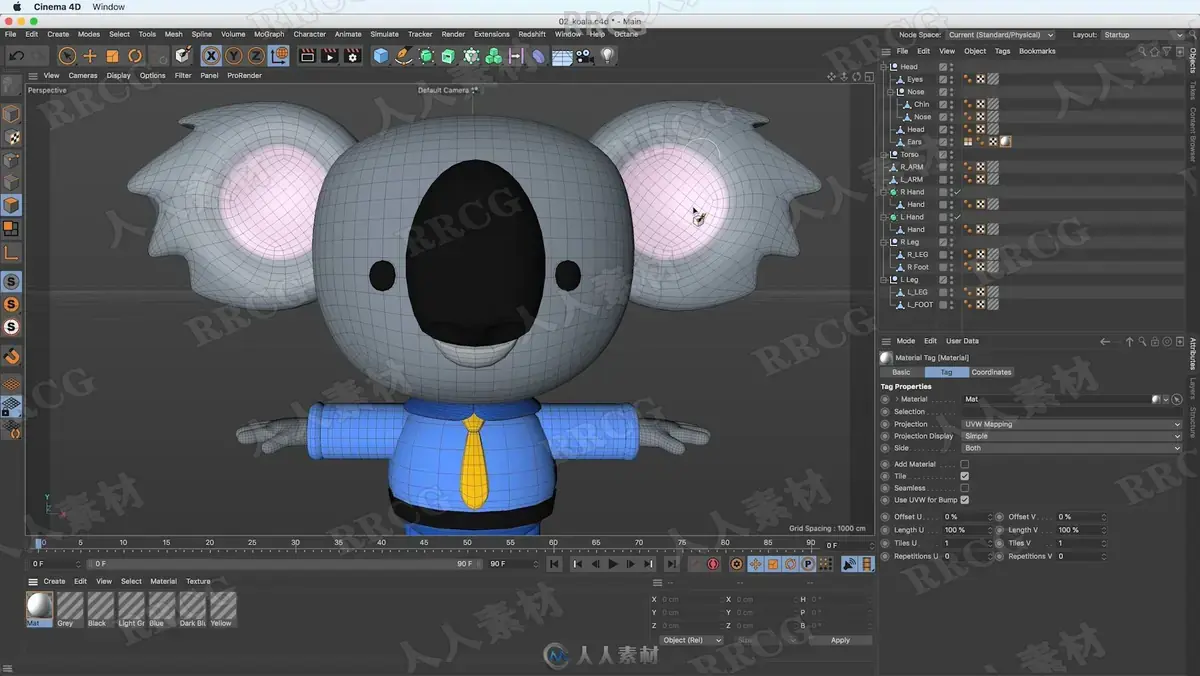Click Render to Picture Viewer icon

pos(329,56)
